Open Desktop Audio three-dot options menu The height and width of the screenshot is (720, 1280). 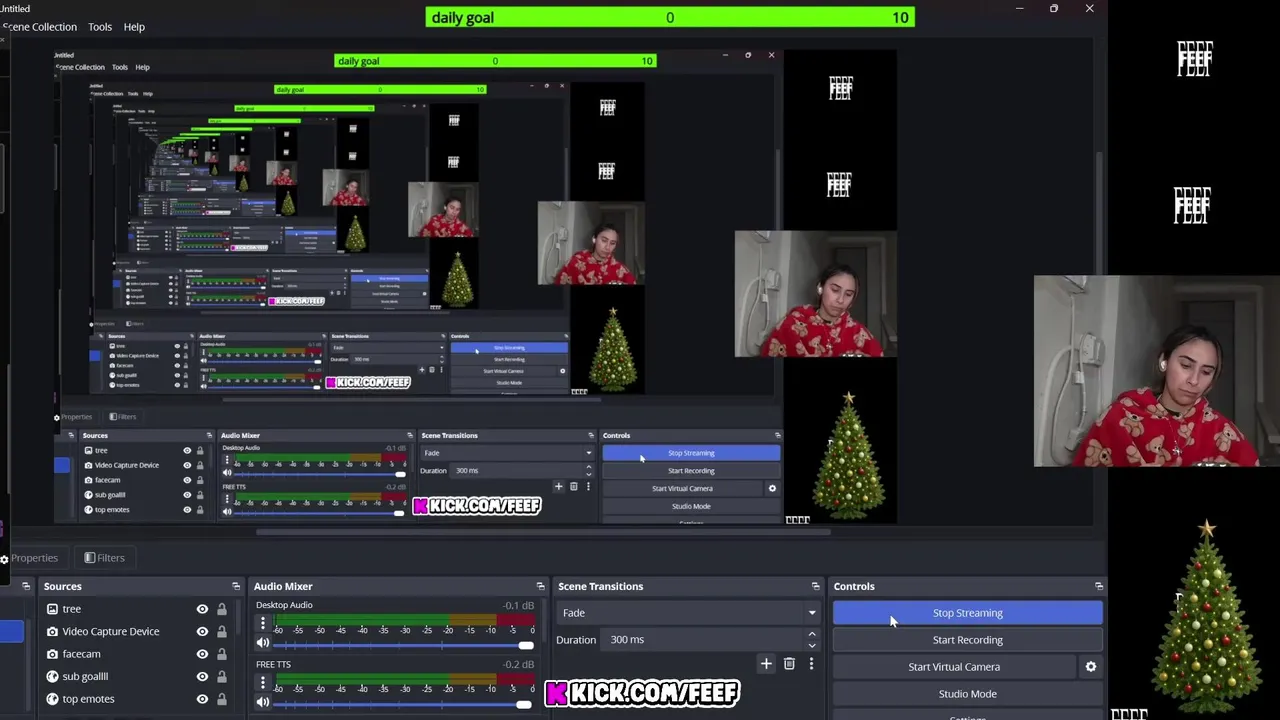(x=263, y=623)
